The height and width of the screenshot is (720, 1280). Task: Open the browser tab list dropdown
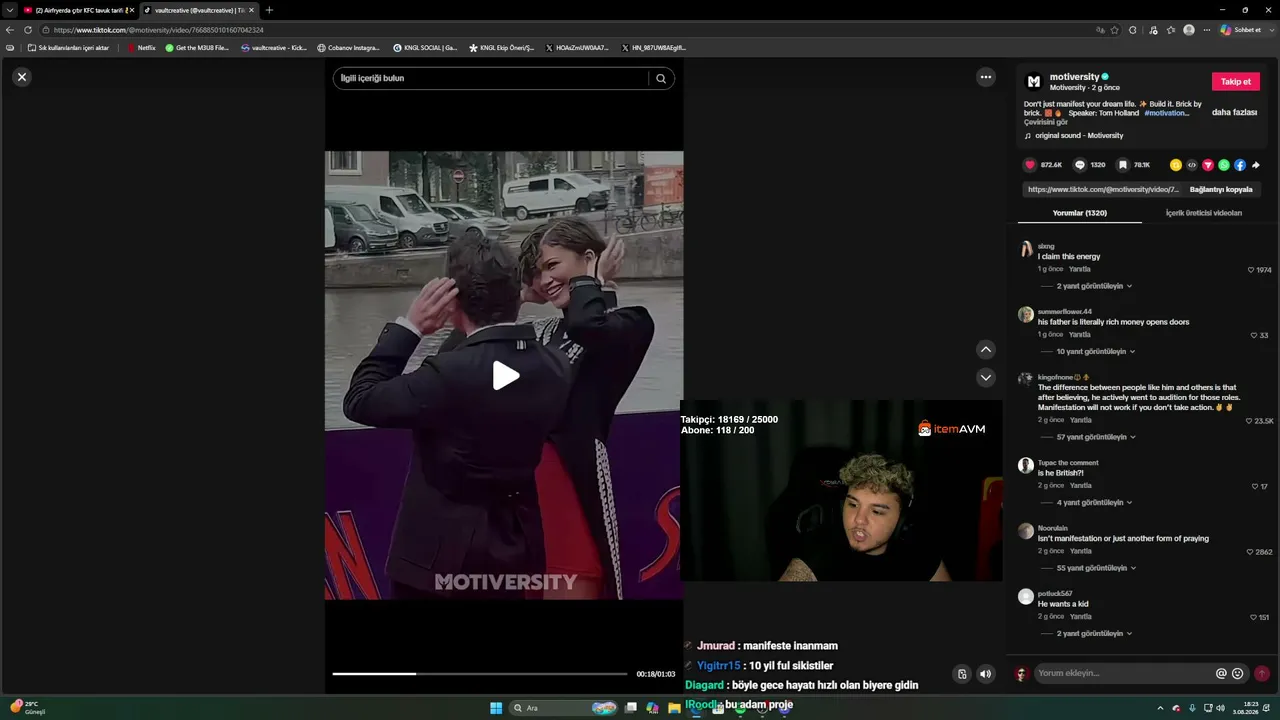[x=8, y=10]
